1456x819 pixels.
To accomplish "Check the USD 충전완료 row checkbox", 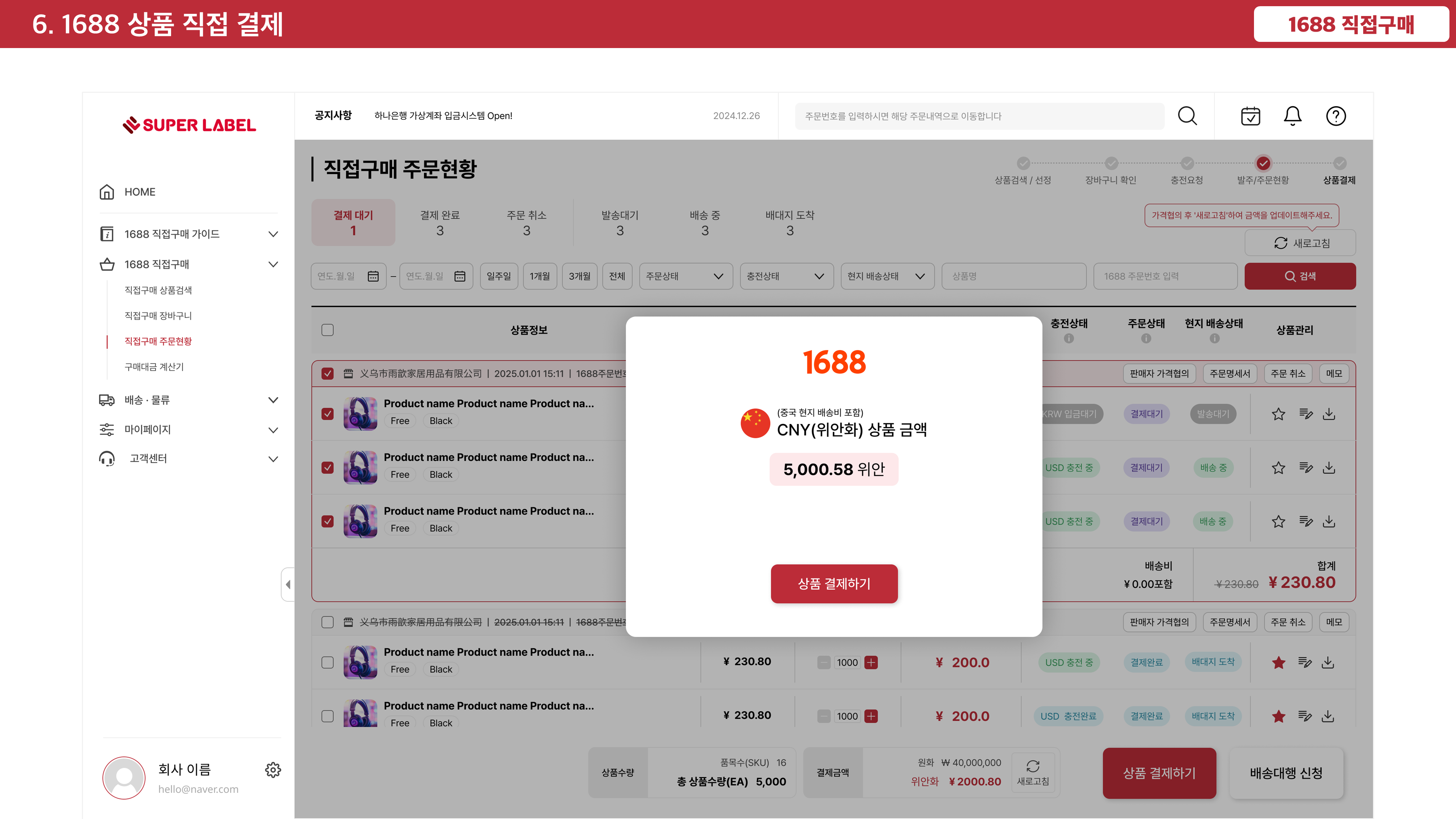I will tap(327, 717).
